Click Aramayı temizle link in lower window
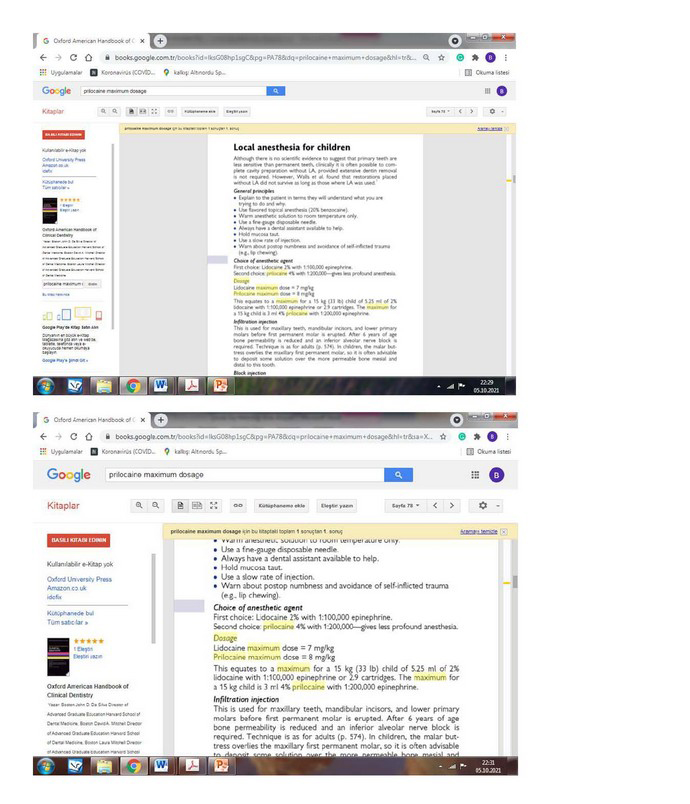The height and width of the screenshot is (804, 690). (x=479, y=531)
